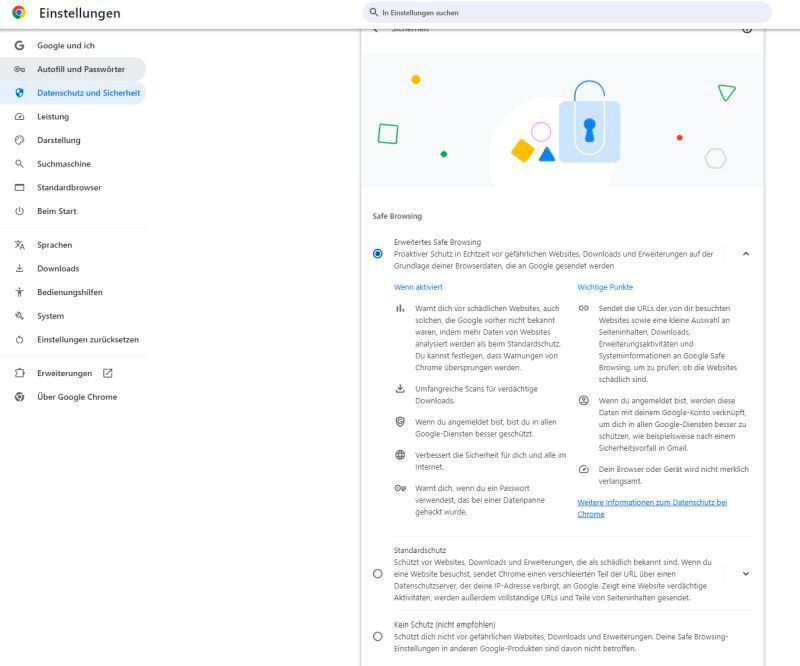Screen dimensions: 800x666
Task: Click the palette icon next to Darstellung
Action: pyautogui.click(x=19, y=140)
